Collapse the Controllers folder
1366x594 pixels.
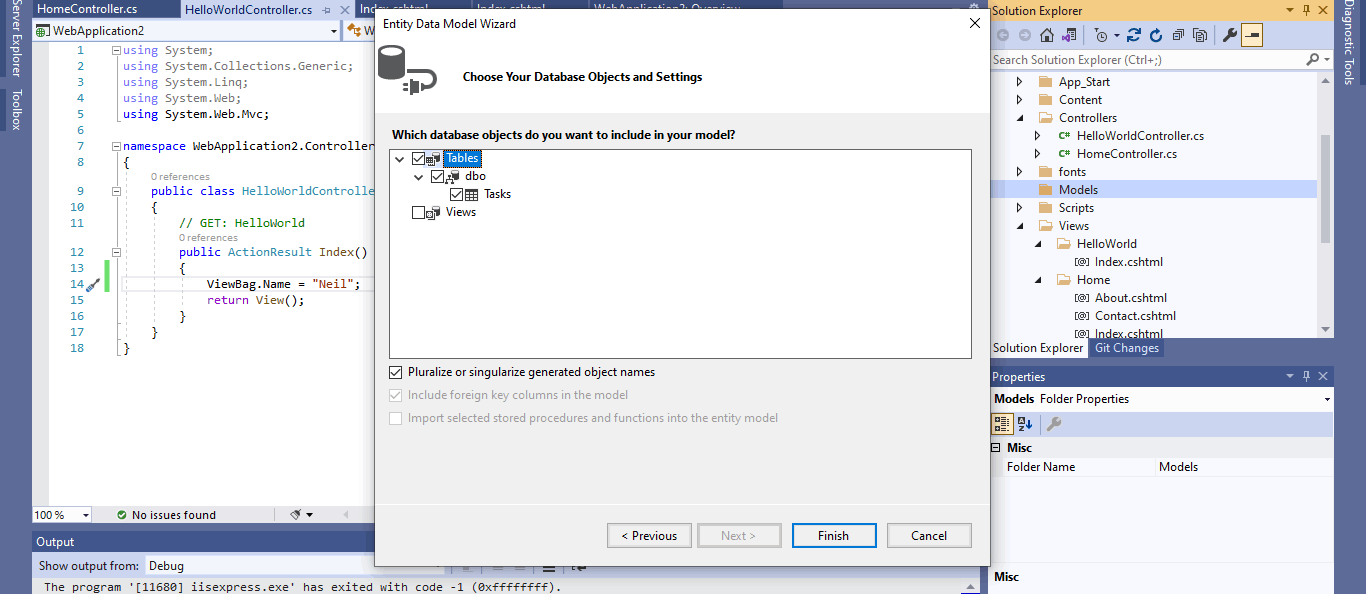point(1020,118)
